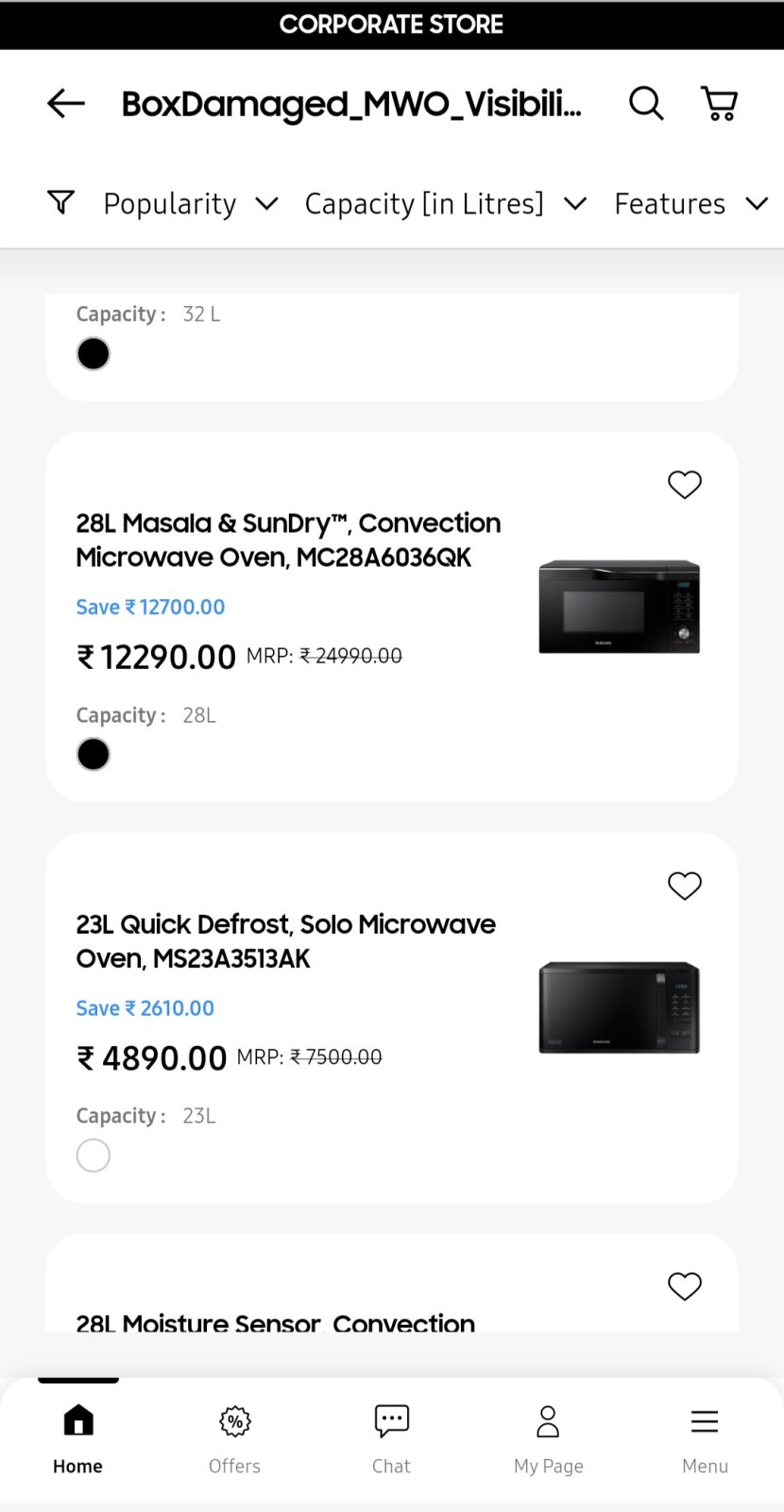Go to My Page profile icon
The image size is (784, 1512).
click(548, 1421)
